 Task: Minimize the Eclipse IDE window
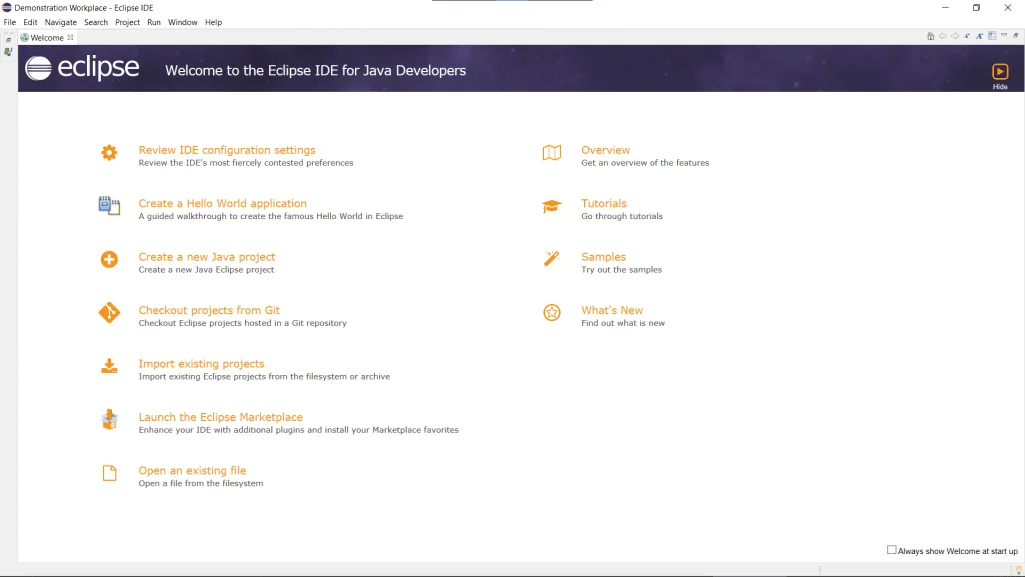945,8
